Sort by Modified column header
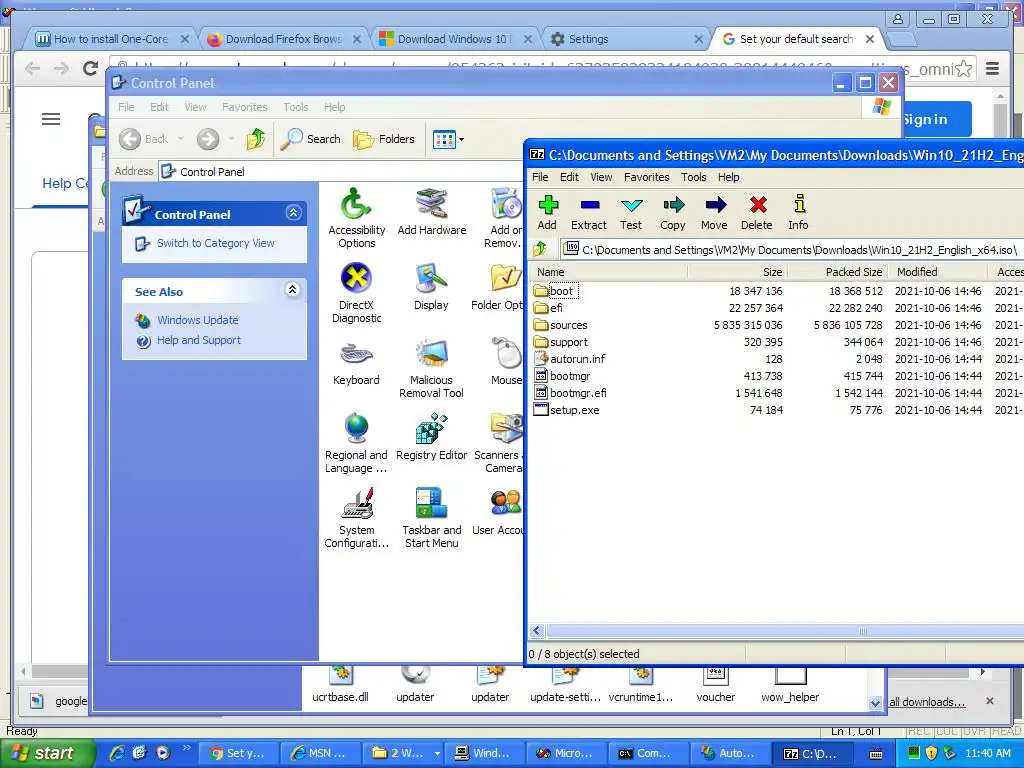1024x768 pixels. (x=937, y=272)
